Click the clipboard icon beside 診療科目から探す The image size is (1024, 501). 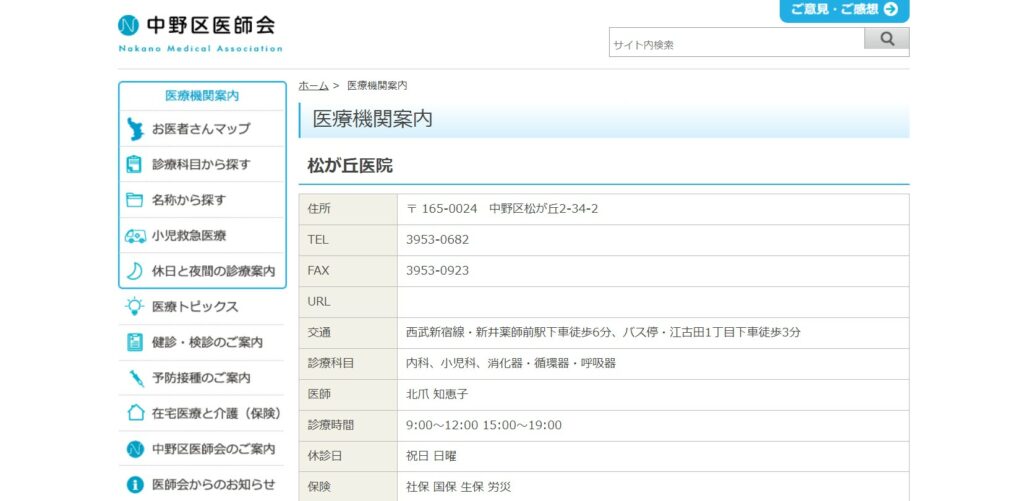click(x=134, y=164)
